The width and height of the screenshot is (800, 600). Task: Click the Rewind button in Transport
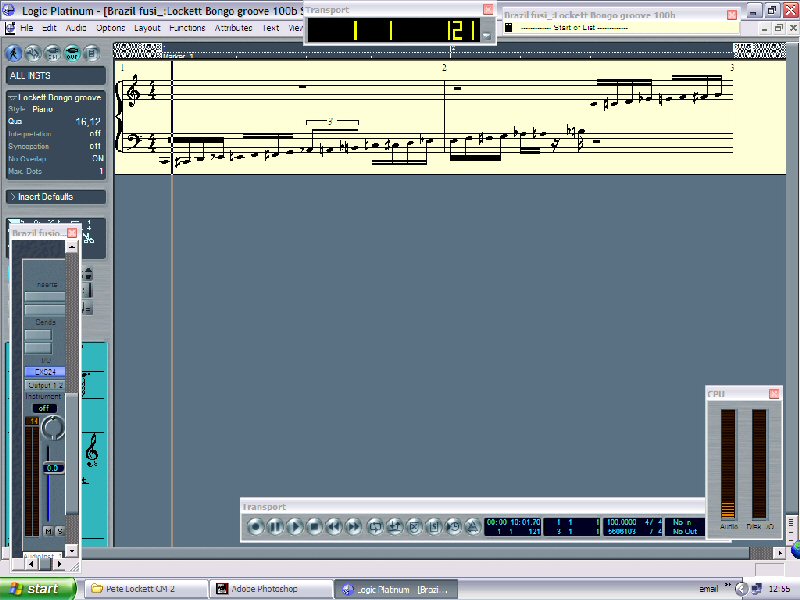(x=334, y=525)
